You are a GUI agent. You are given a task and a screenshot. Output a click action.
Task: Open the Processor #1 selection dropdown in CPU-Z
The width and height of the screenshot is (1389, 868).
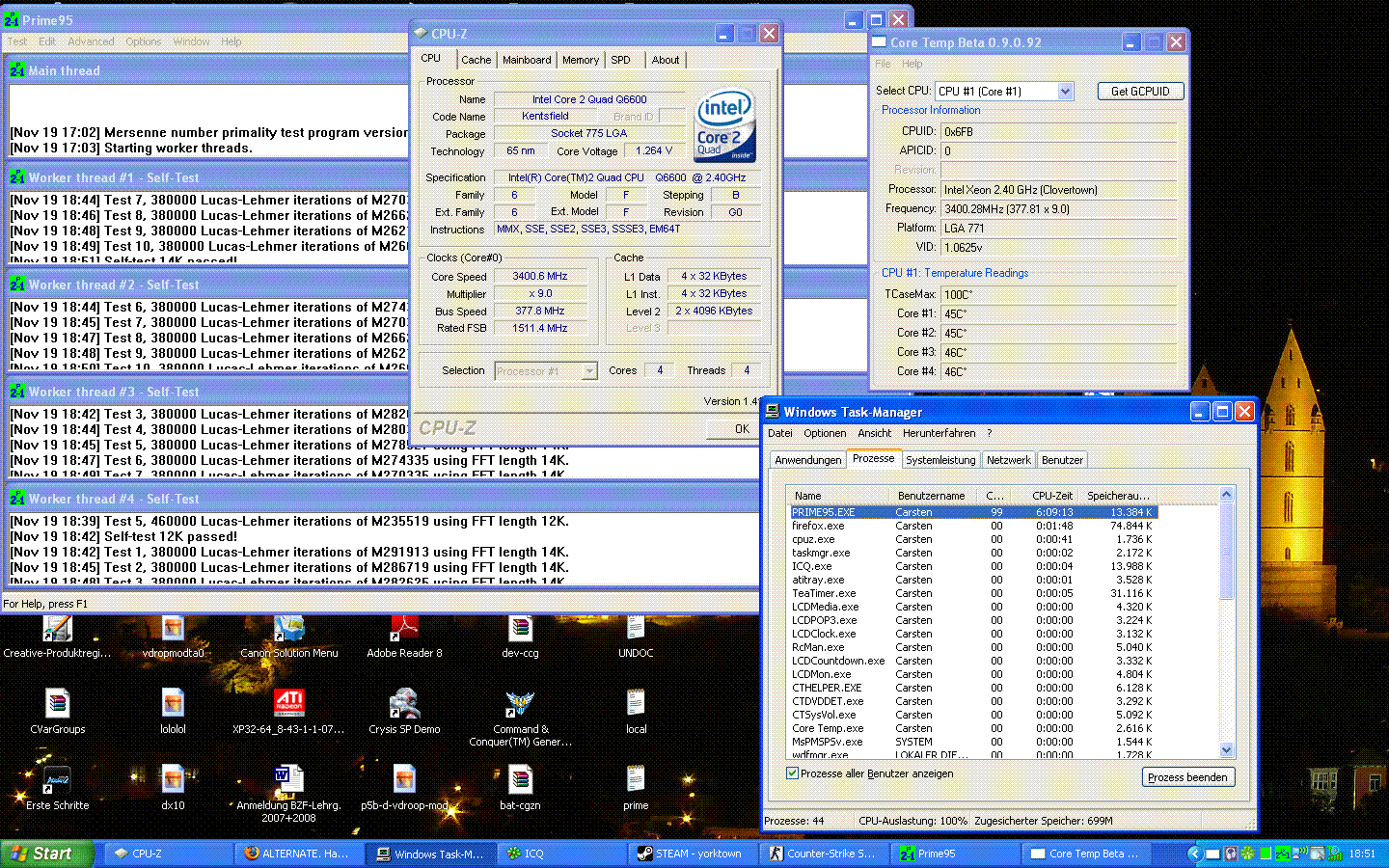tap(589, 371)
